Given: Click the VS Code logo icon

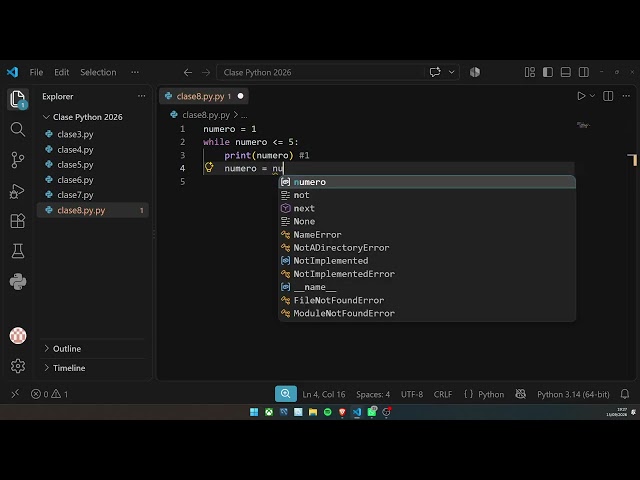Looking at the screenshot, I should click(12, 72).
